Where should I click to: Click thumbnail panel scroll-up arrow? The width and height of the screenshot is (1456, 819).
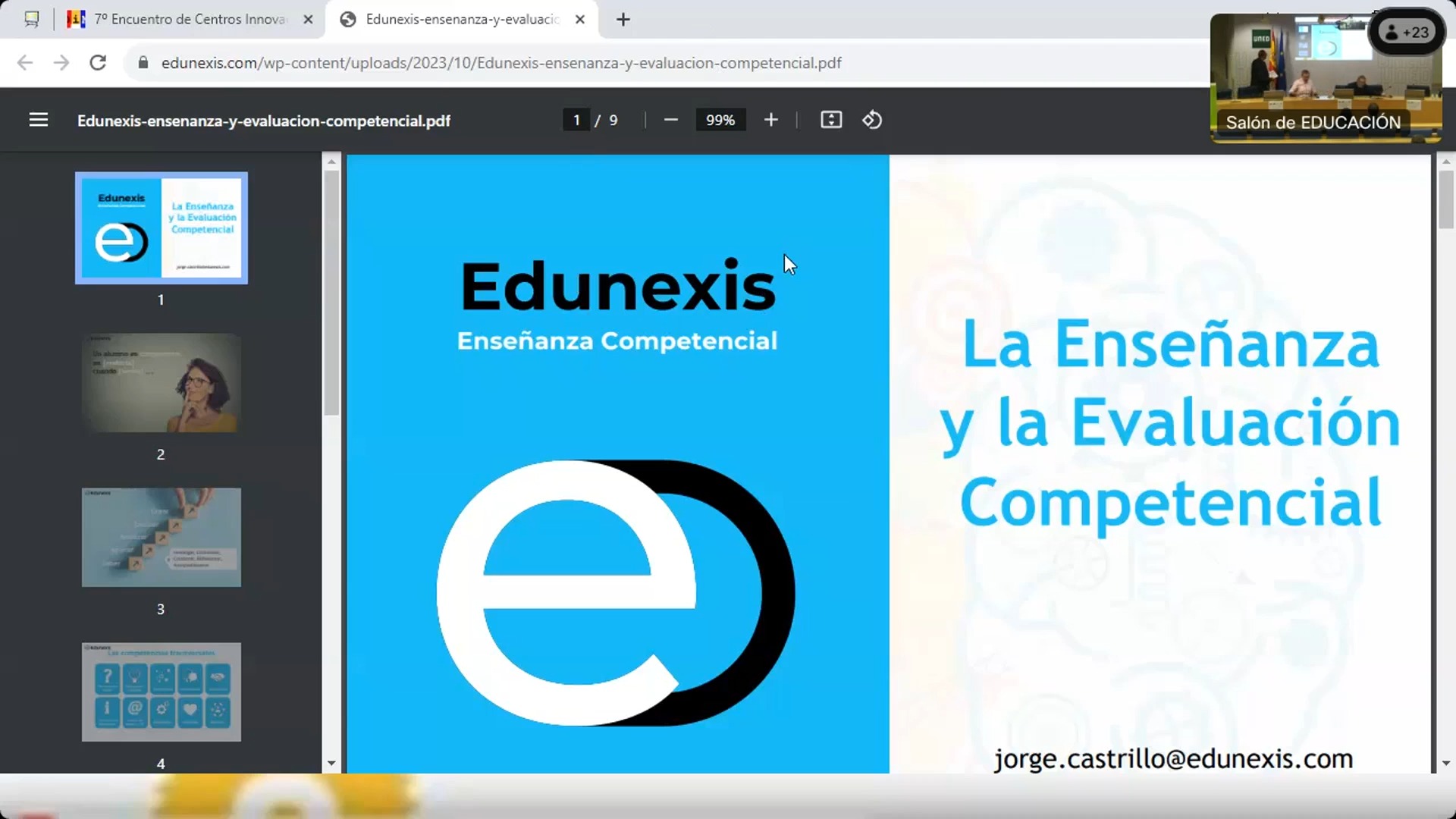coord(331,162)
